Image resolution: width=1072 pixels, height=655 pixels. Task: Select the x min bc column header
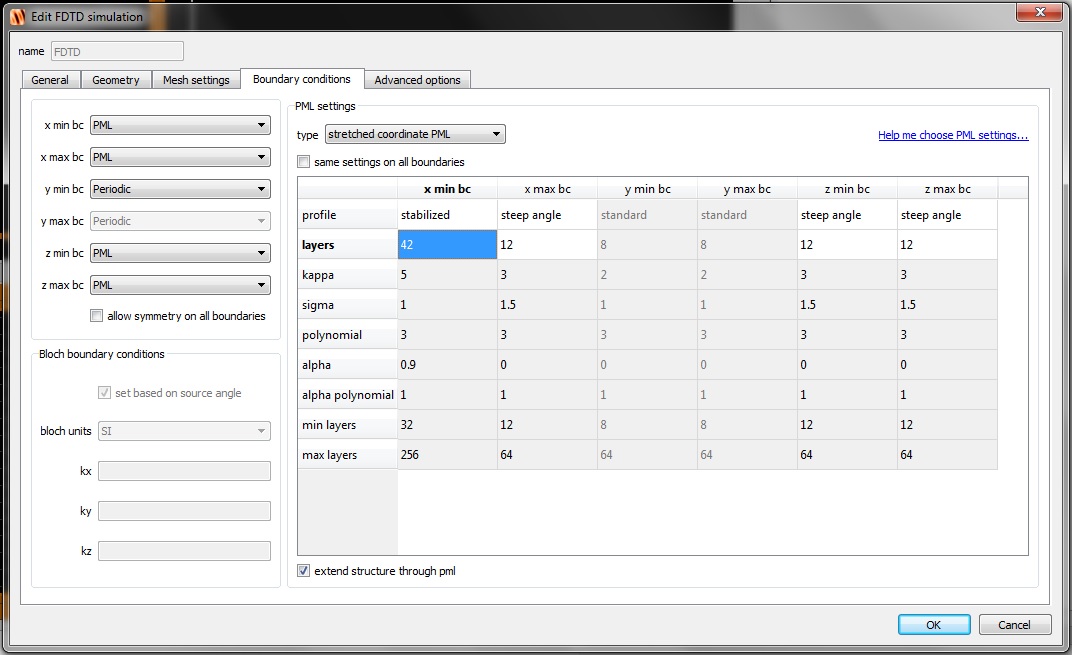[447, 189]
